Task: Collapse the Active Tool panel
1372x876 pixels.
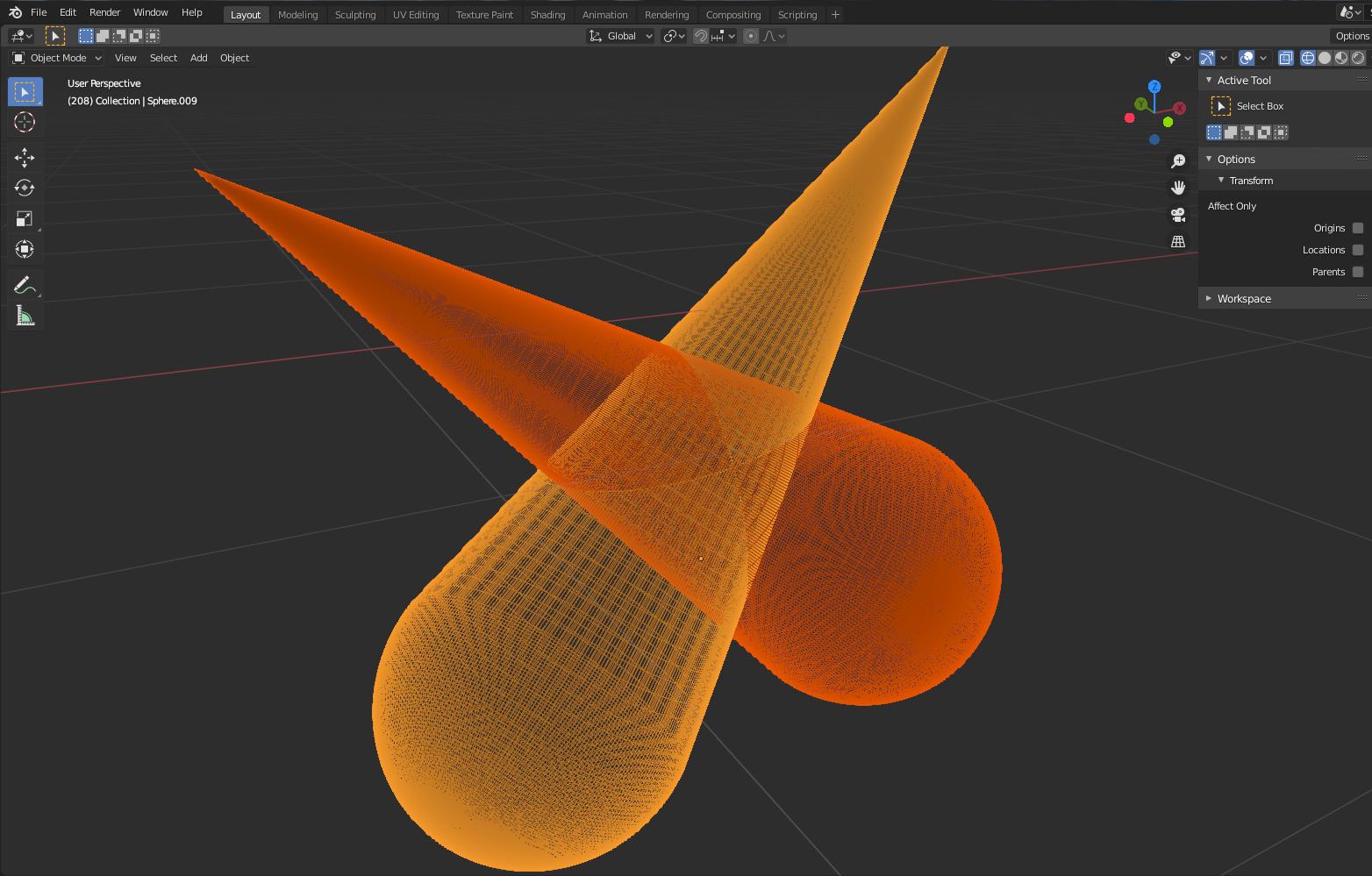Action: pyautogui.click(x=1209, y=80)
